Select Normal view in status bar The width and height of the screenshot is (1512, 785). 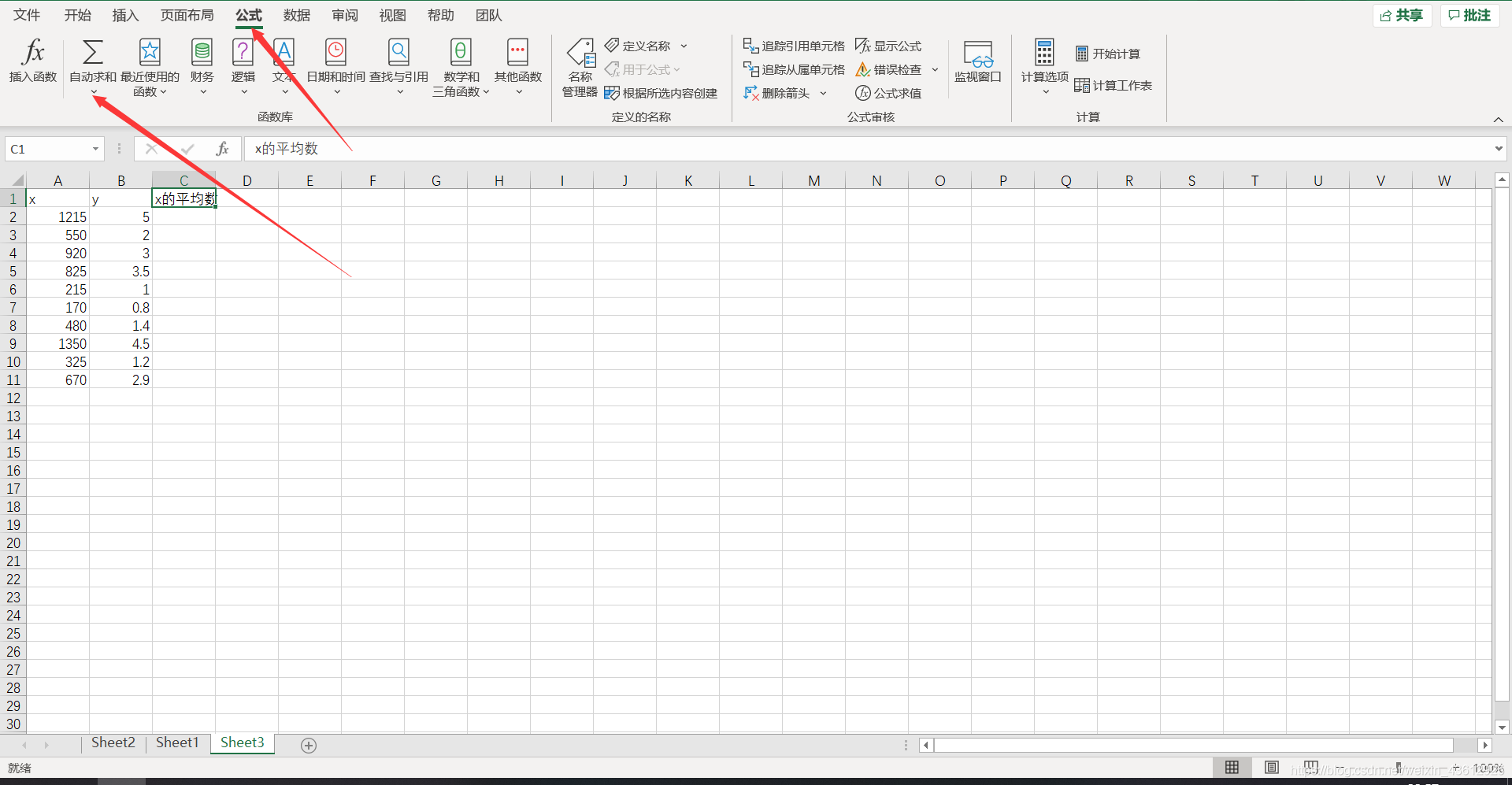[x=1232, y=768]
